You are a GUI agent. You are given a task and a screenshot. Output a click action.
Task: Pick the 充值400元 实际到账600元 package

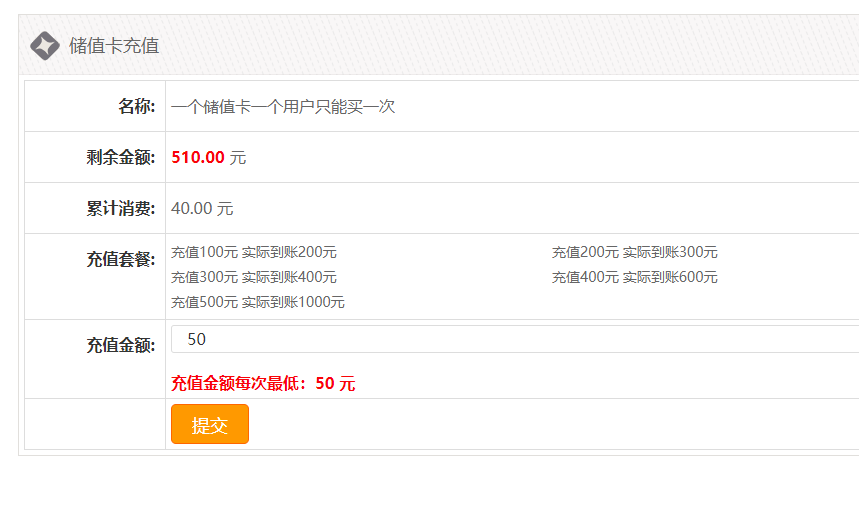click(x=635, y=277)
